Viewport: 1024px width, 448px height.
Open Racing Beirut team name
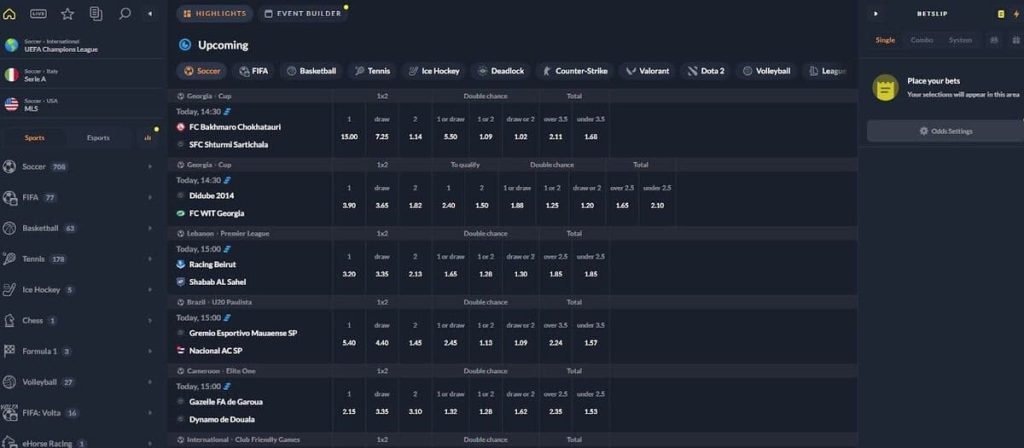pyautogui.click(x=212, y=264)
